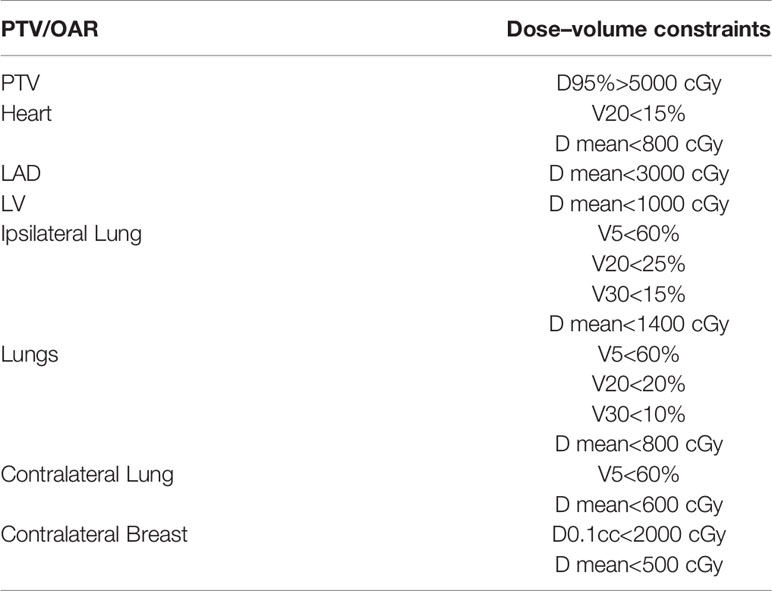The height and width of the screenshot is (591, 772).
Task: Click the Heart V20<15% constraint
Action: [x=639, y=114]
